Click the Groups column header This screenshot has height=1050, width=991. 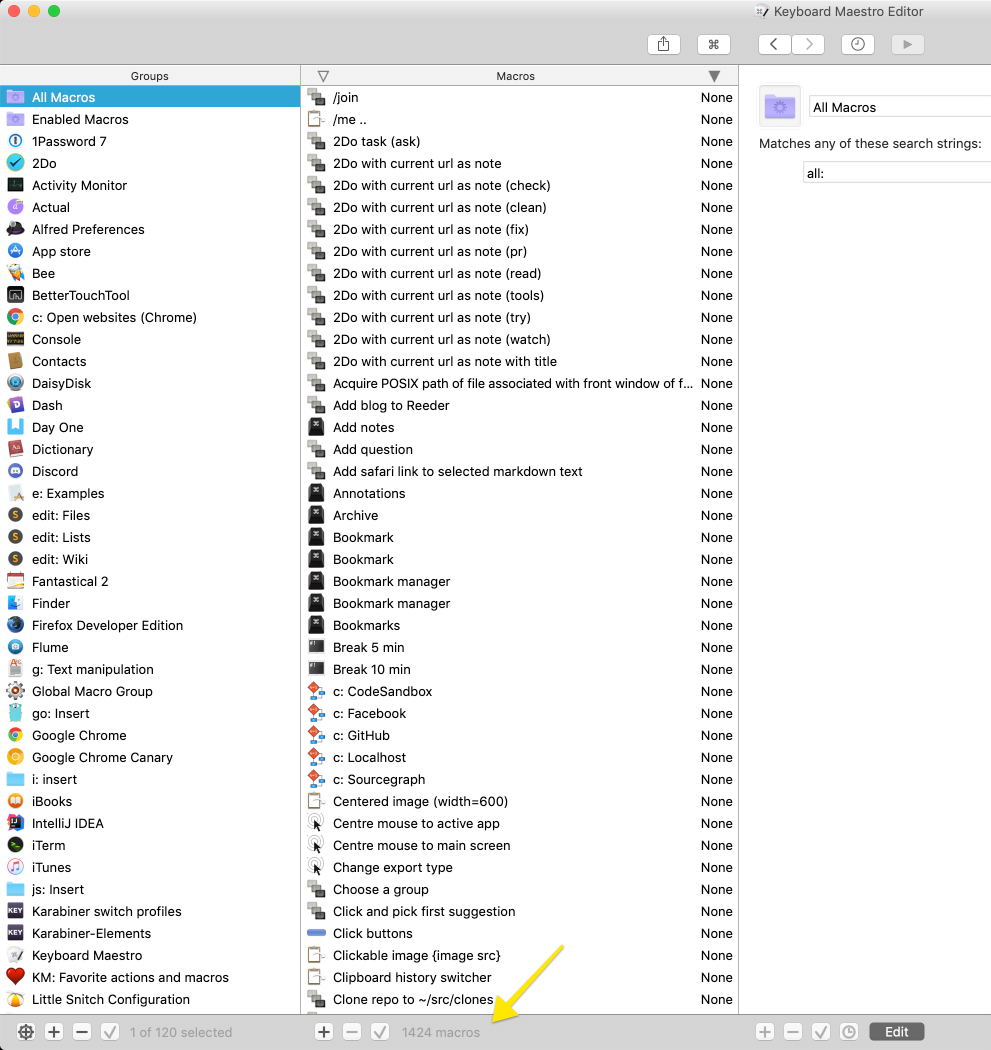pyautogui.click(x=150, y=76)
